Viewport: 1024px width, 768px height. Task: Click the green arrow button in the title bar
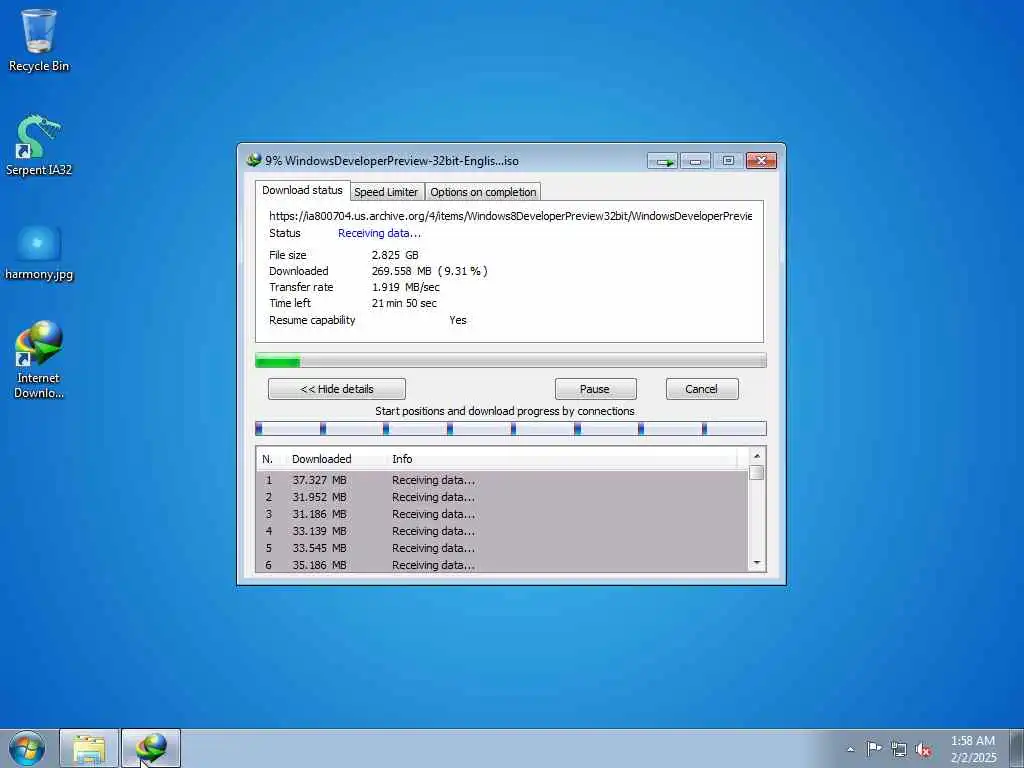pos(662,161)
